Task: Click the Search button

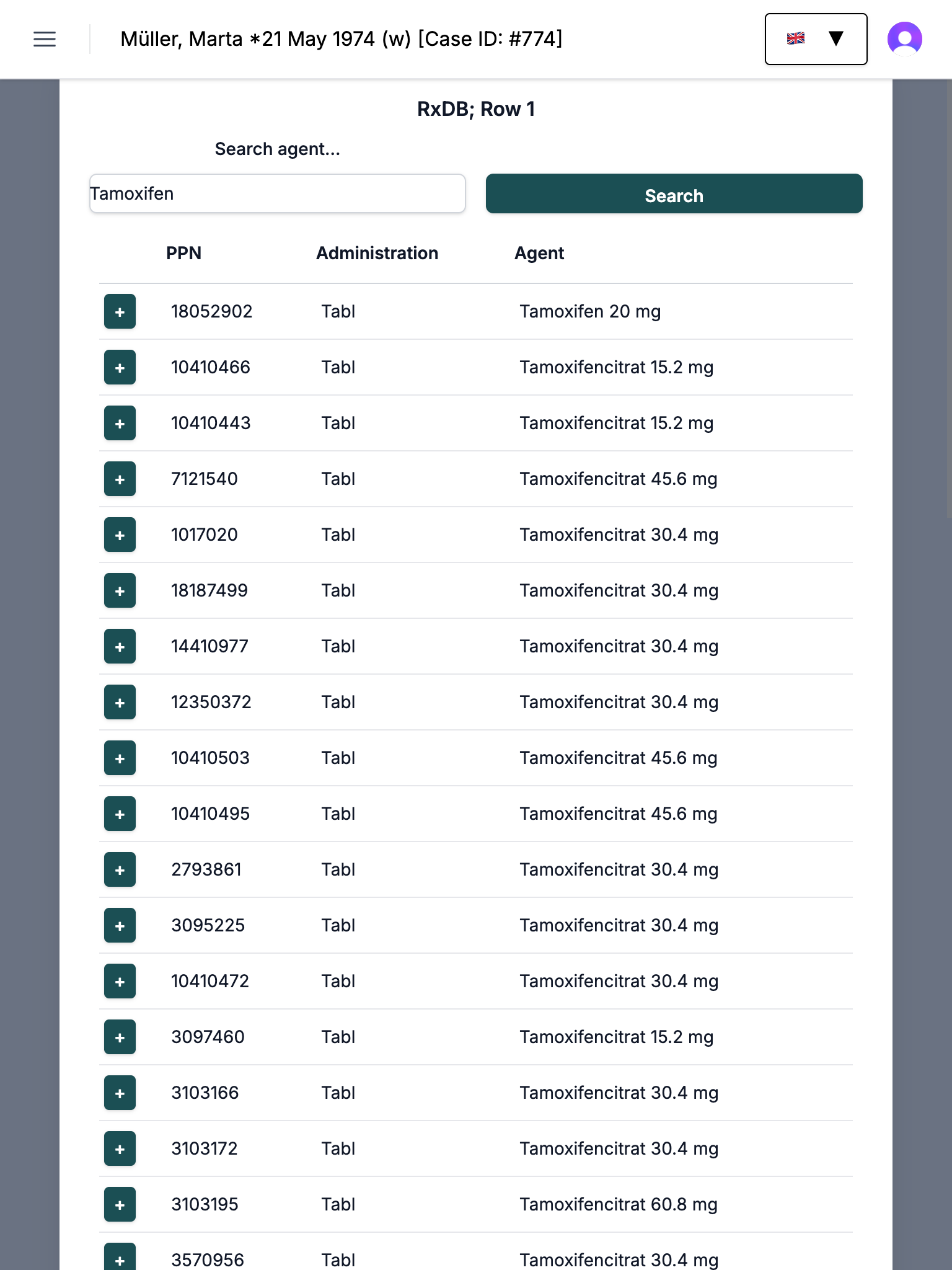Action: [x=674, y=194]
